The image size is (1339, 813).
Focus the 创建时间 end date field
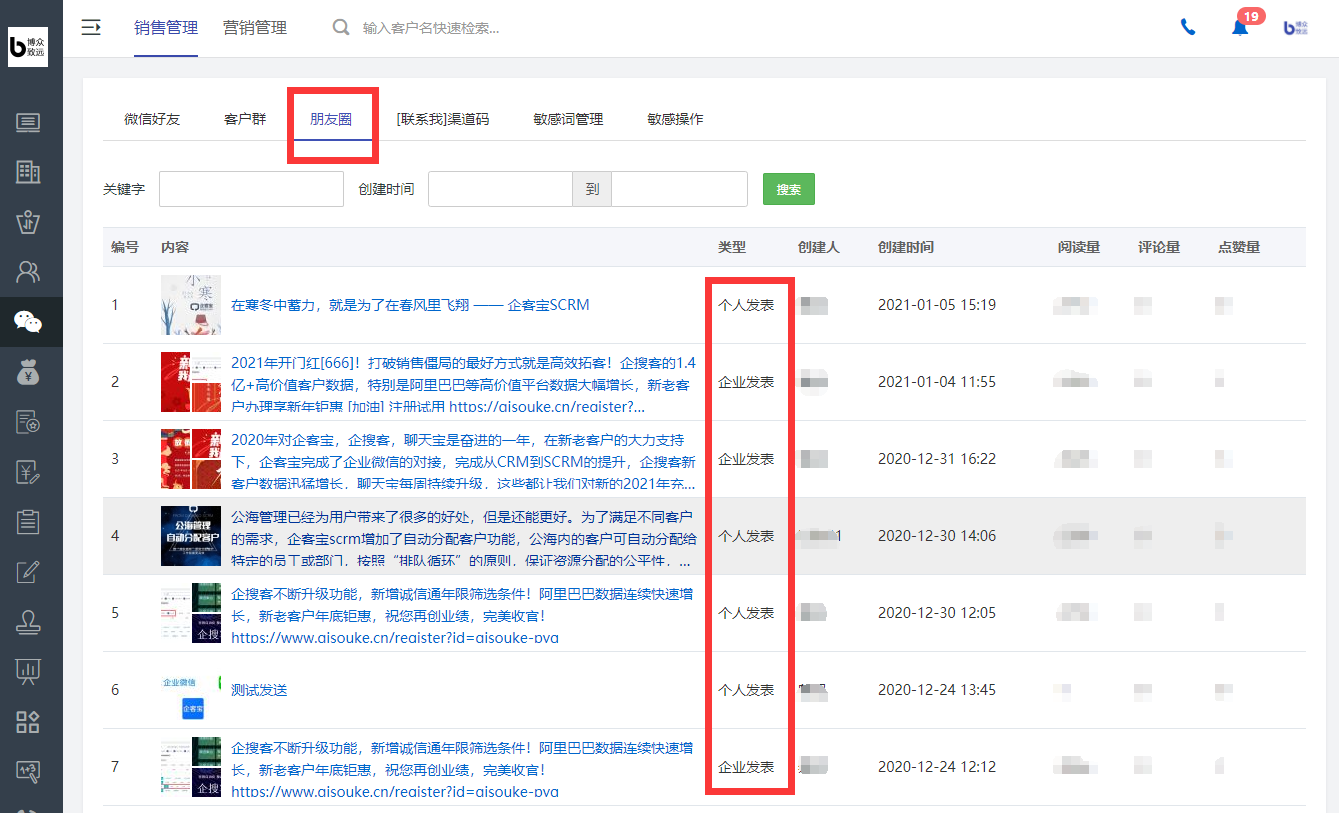[680, 189]
